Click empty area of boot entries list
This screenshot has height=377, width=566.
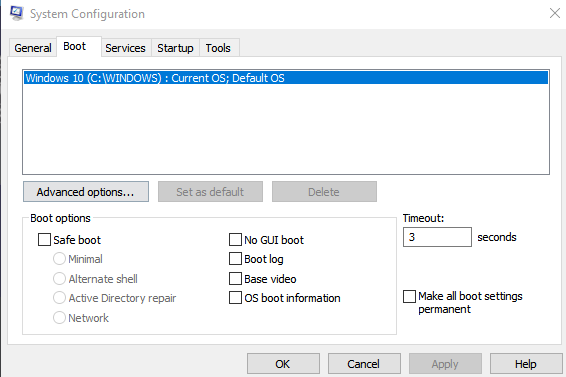point(286,130)
